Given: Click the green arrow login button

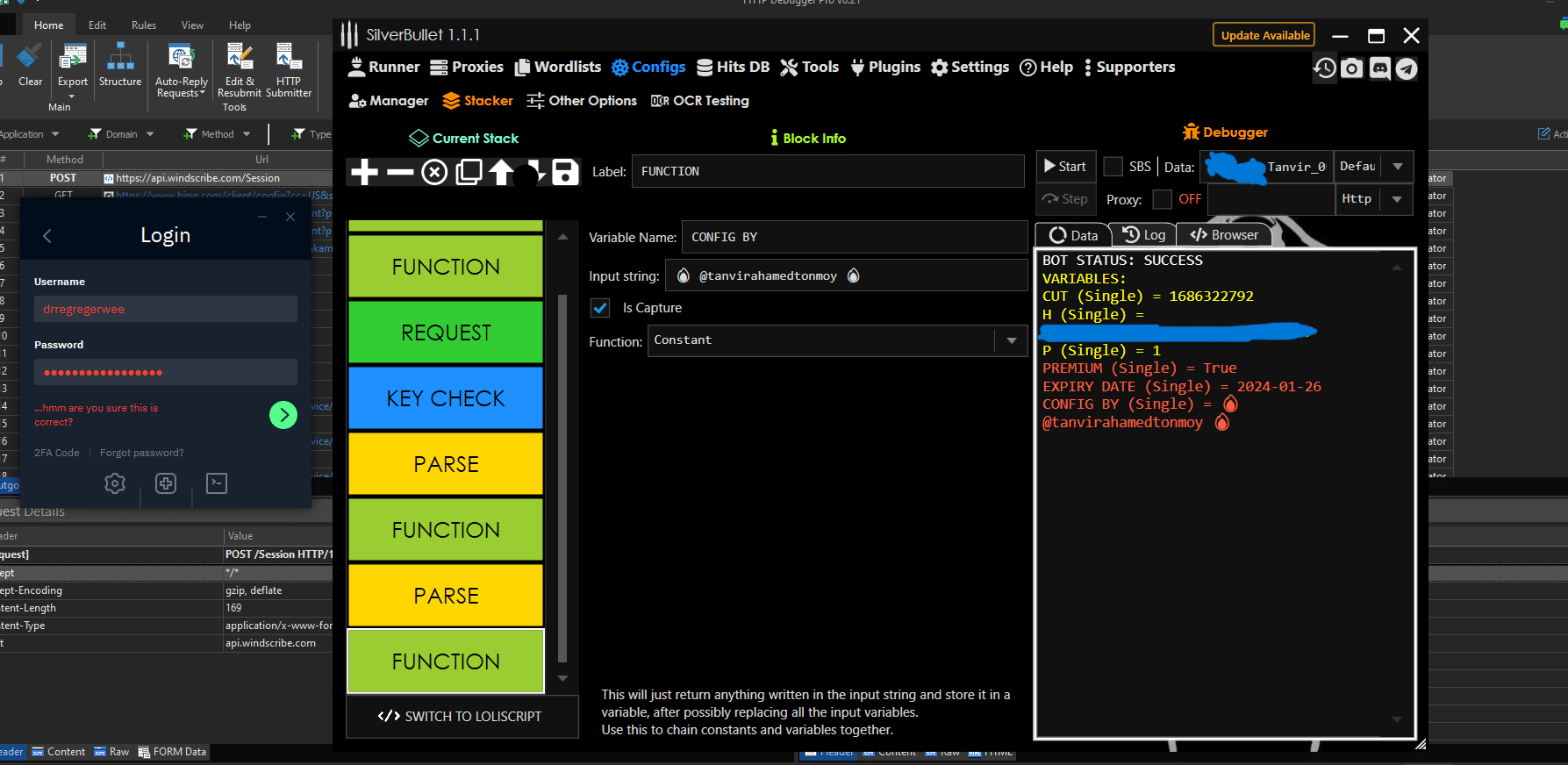Looking at the screenshot, I should coord(283,414).
